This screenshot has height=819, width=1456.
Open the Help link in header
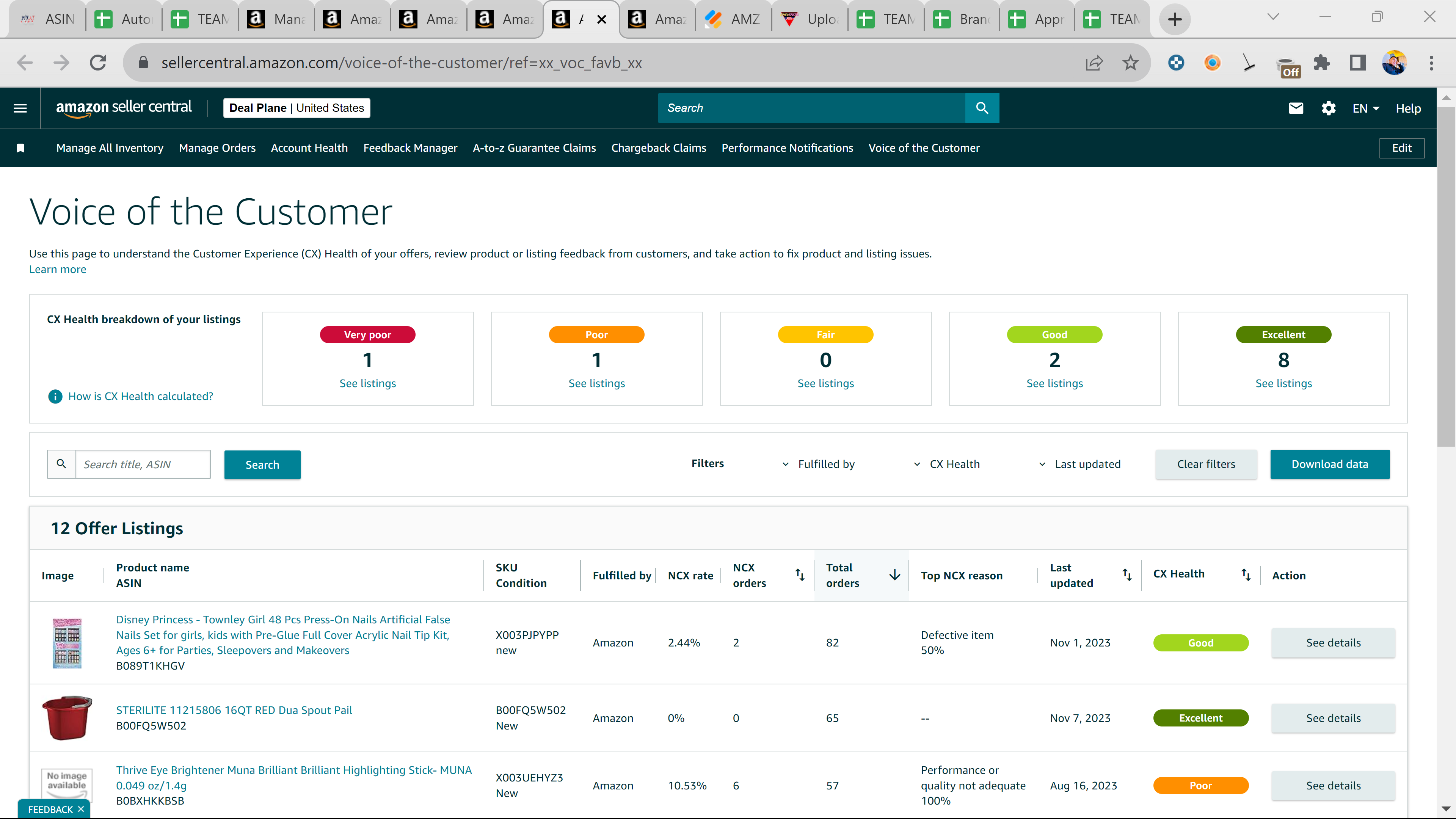pos(1408,108)
